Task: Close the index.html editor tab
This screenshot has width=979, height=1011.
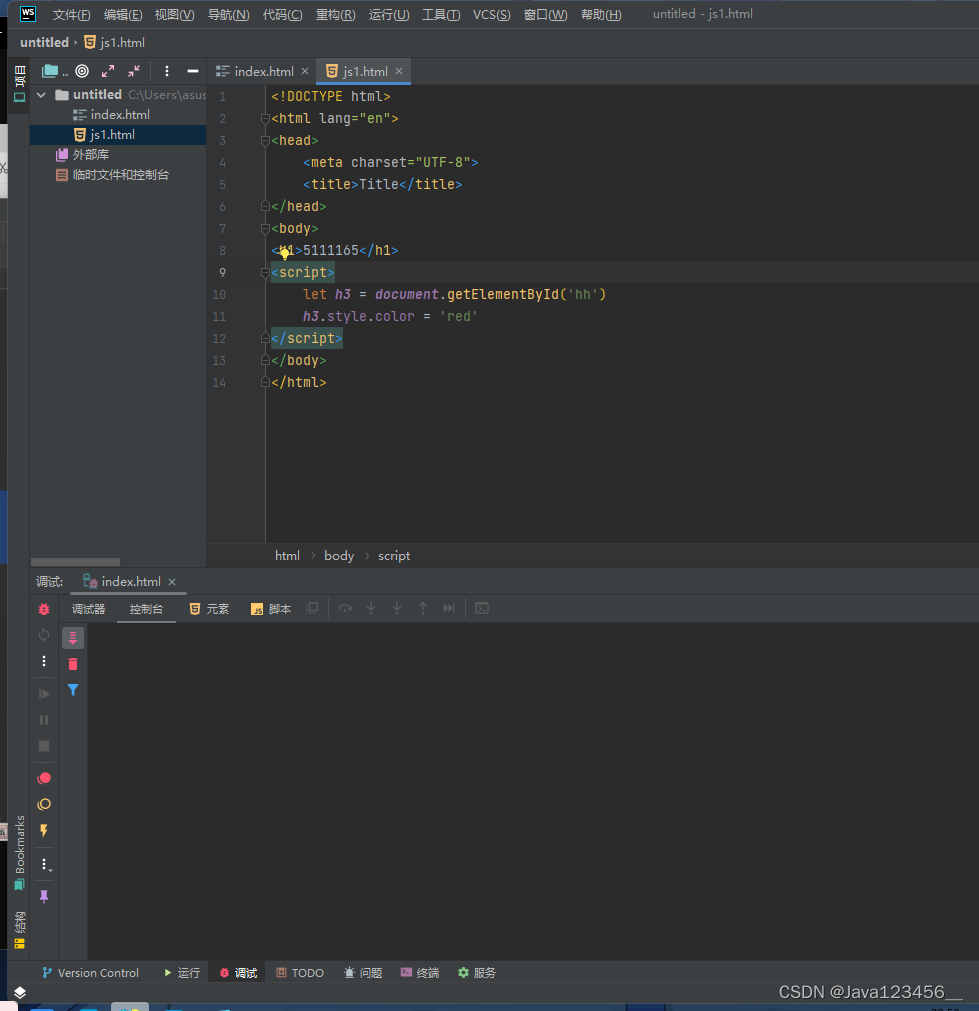Action: click(x=305, y=71)
